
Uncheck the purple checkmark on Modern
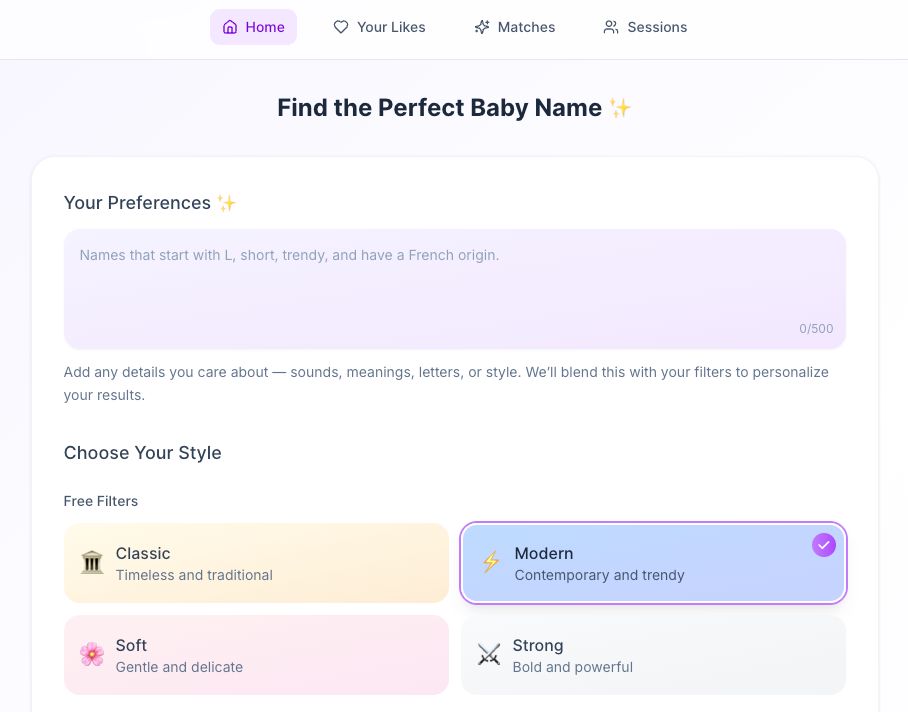824,545
